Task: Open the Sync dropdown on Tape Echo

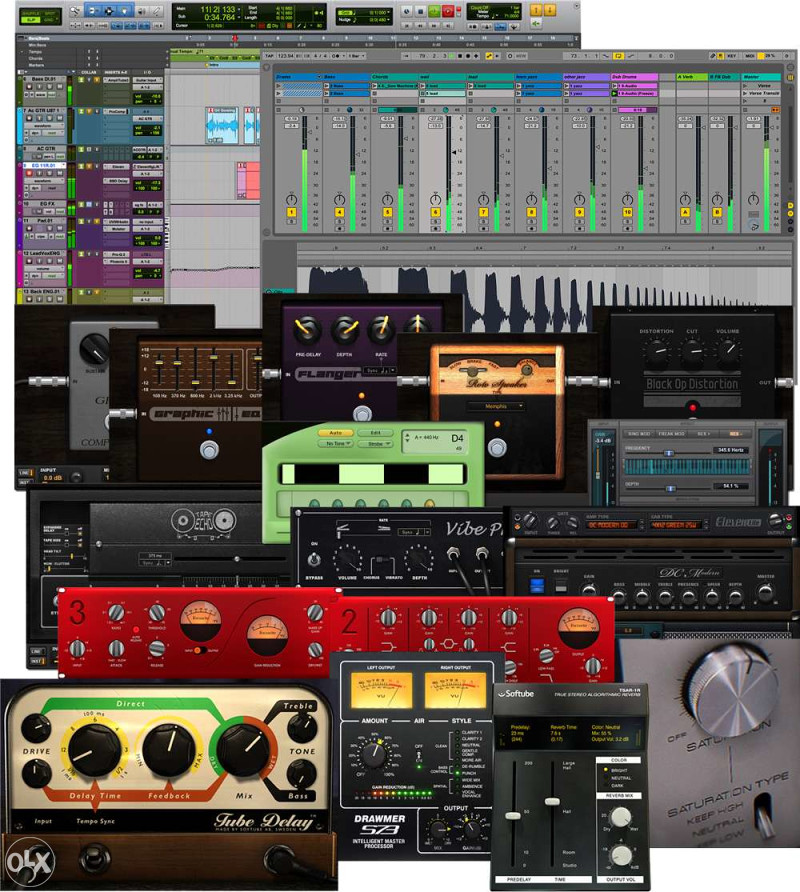Action: [x=155, y=563]
